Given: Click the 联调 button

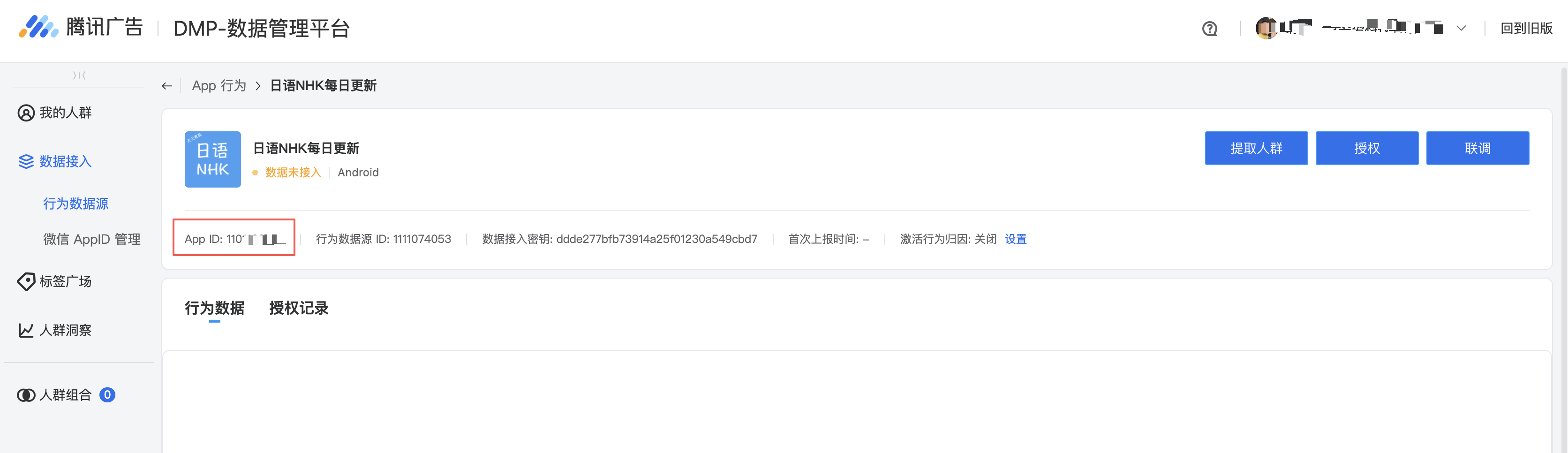Looking at the screenshot, I should [1478, 148].
